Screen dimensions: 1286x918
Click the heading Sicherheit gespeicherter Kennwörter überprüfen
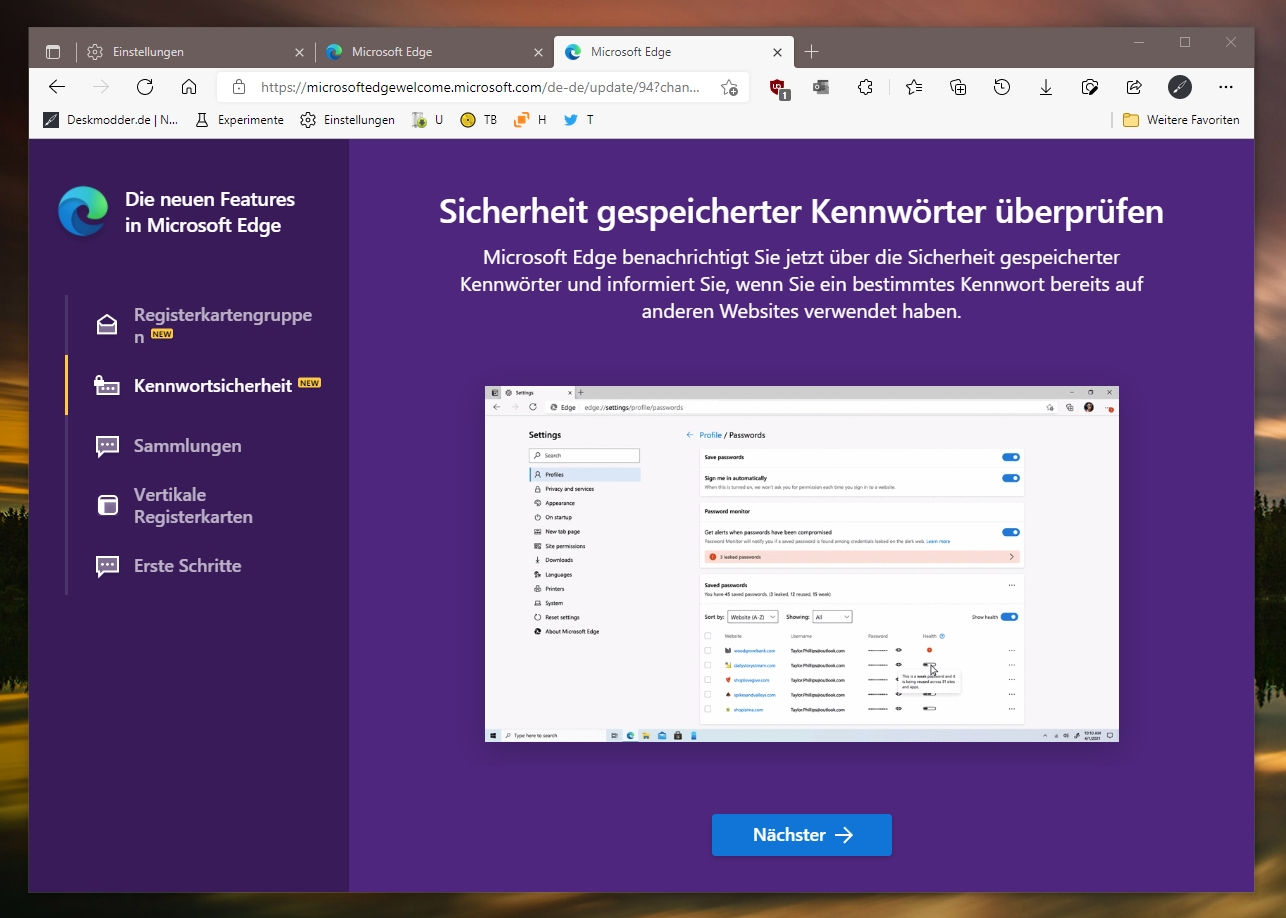click(801, 212)
